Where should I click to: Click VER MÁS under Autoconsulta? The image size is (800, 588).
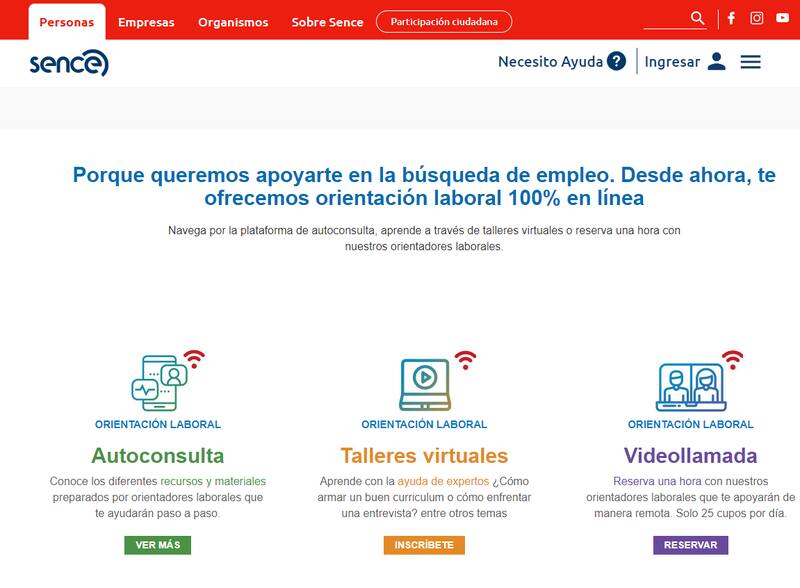158,545
